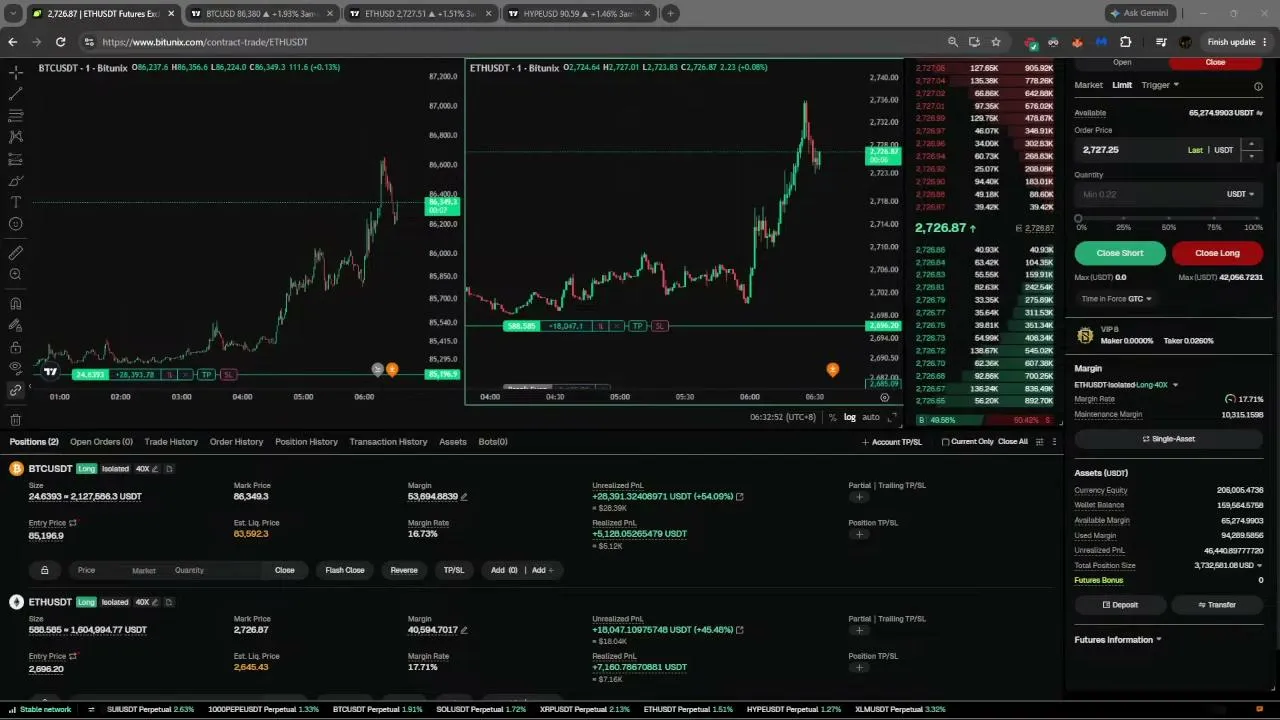Share the BTCUSDT unrealized PnL
Image resolution: width=1280 pixels, height=720 pixels.
[x=740, y=497]
